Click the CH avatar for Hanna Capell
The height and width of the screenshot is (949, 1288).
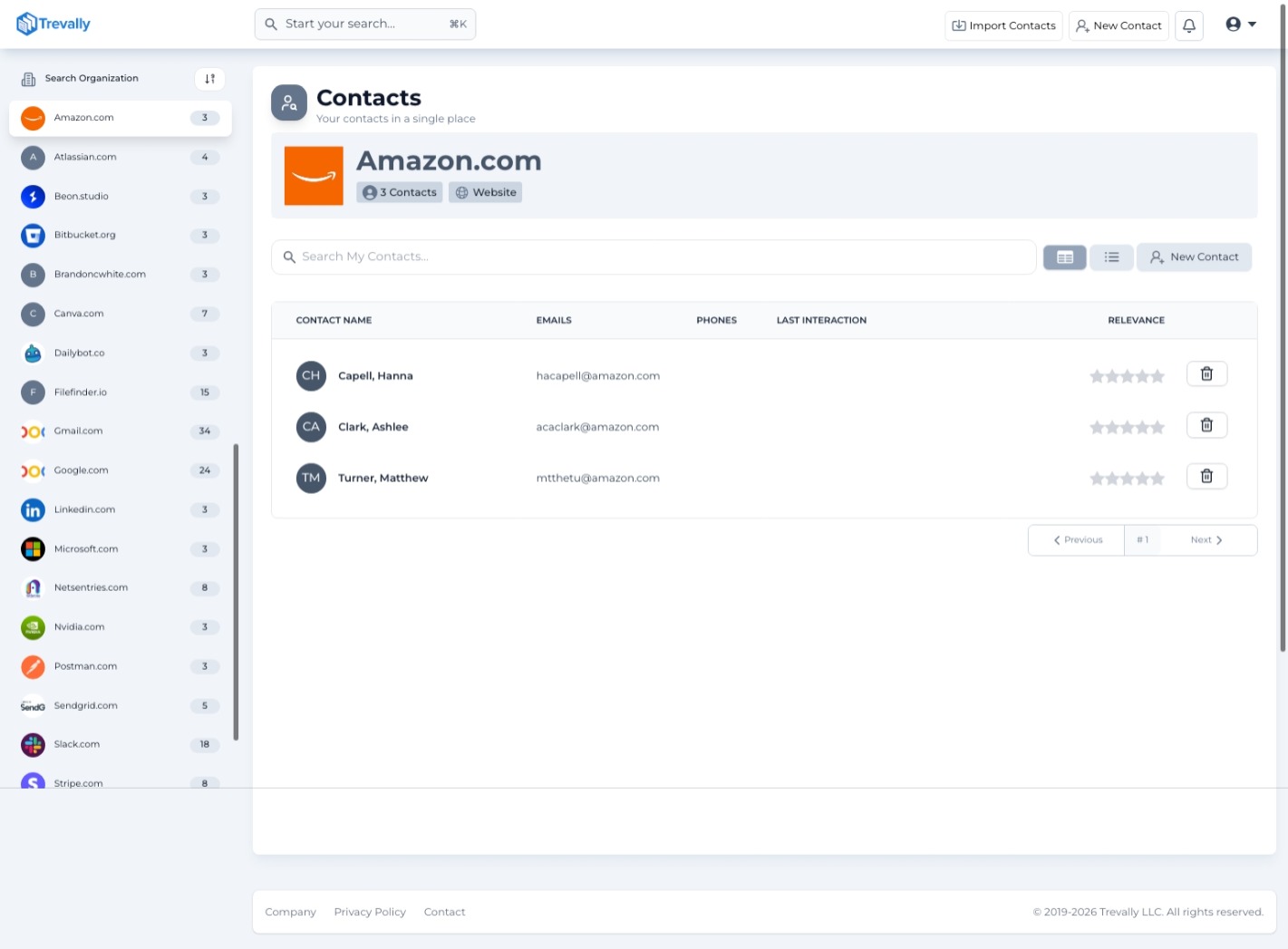(x=311, y=375)
